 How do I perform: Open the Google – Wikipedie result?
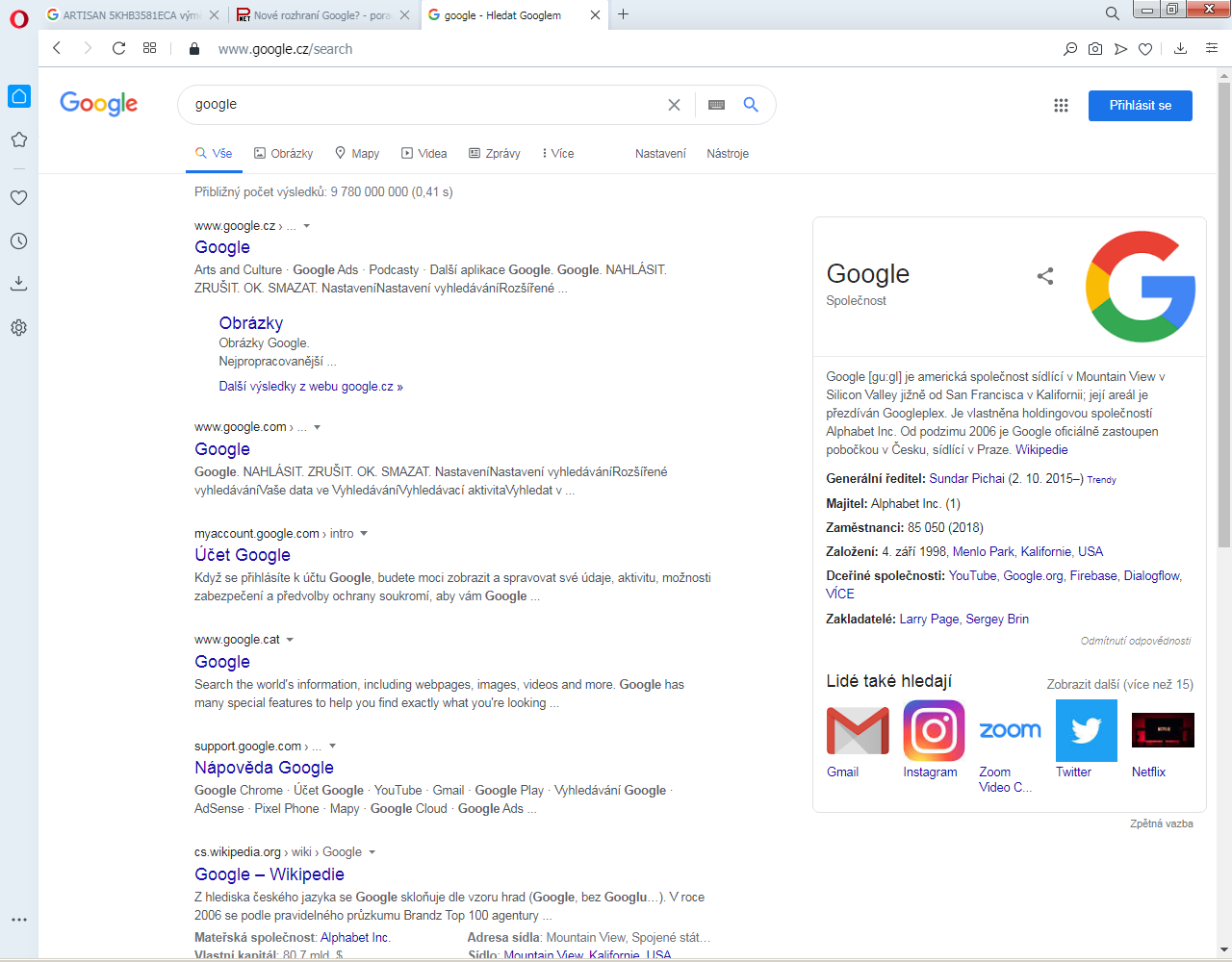(x=269, y=874)
